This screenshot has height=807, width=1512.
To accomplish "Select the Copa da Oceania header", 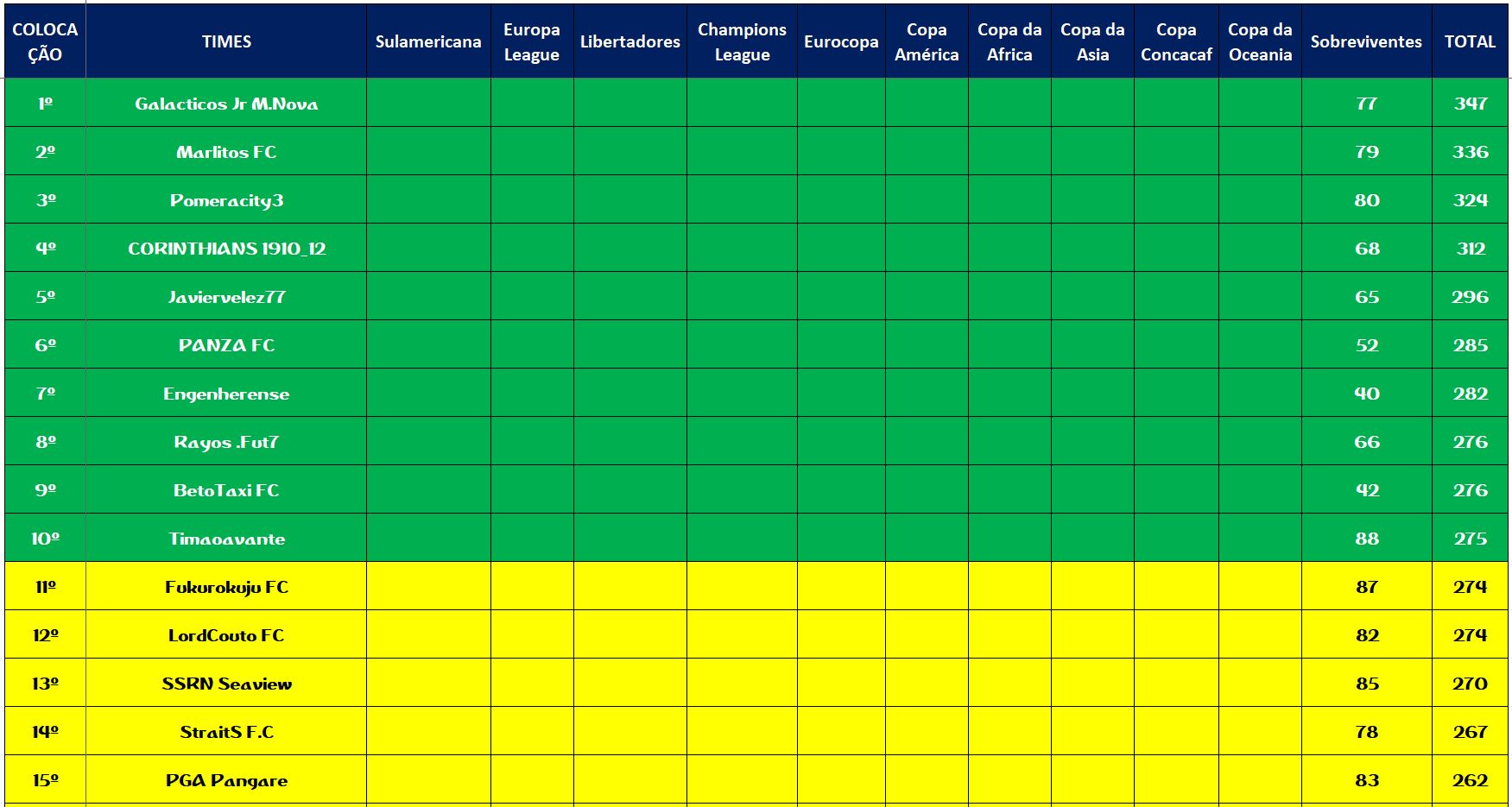I will click(x=1260, y=41).
